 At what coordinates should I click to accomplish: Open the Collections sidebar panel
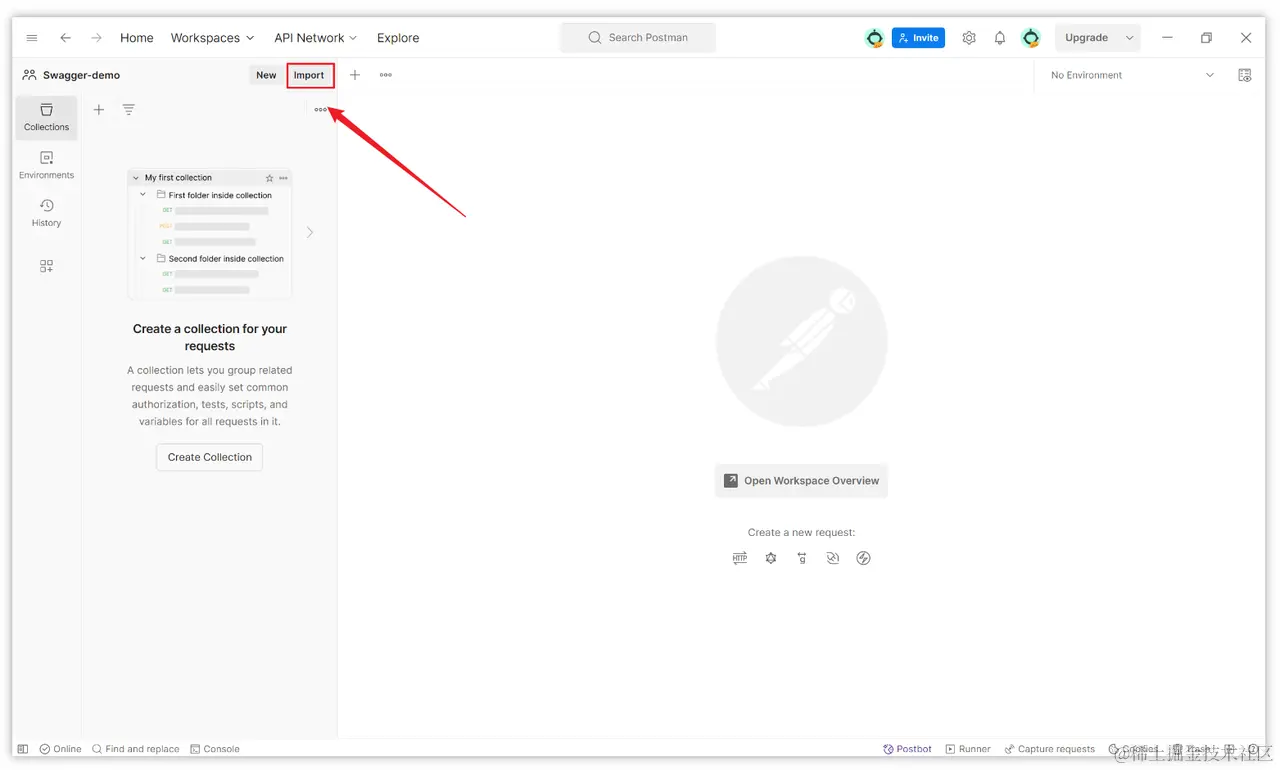tap(47, 117)
